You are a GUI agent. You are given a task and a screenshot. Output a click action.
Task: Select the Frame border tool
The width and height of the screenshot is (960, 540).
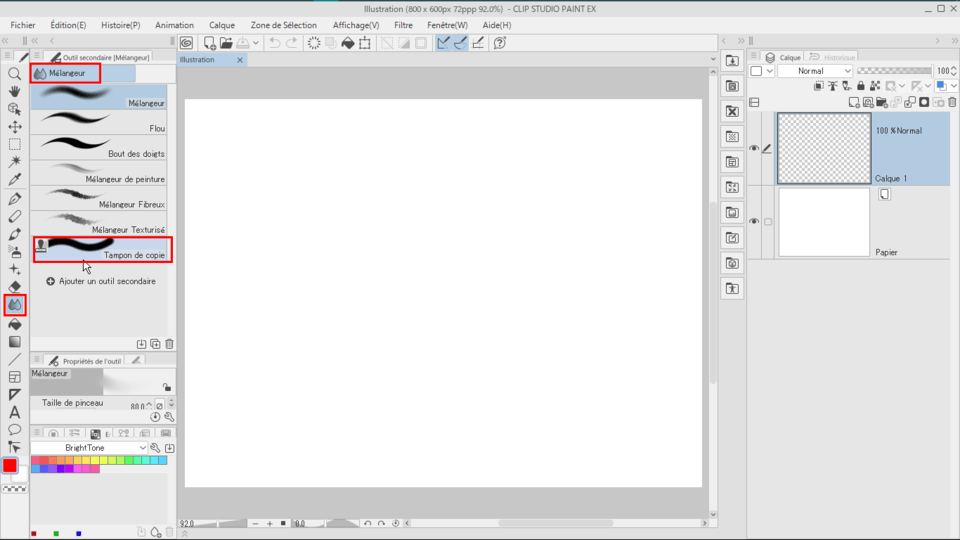(x=14, y=377)
